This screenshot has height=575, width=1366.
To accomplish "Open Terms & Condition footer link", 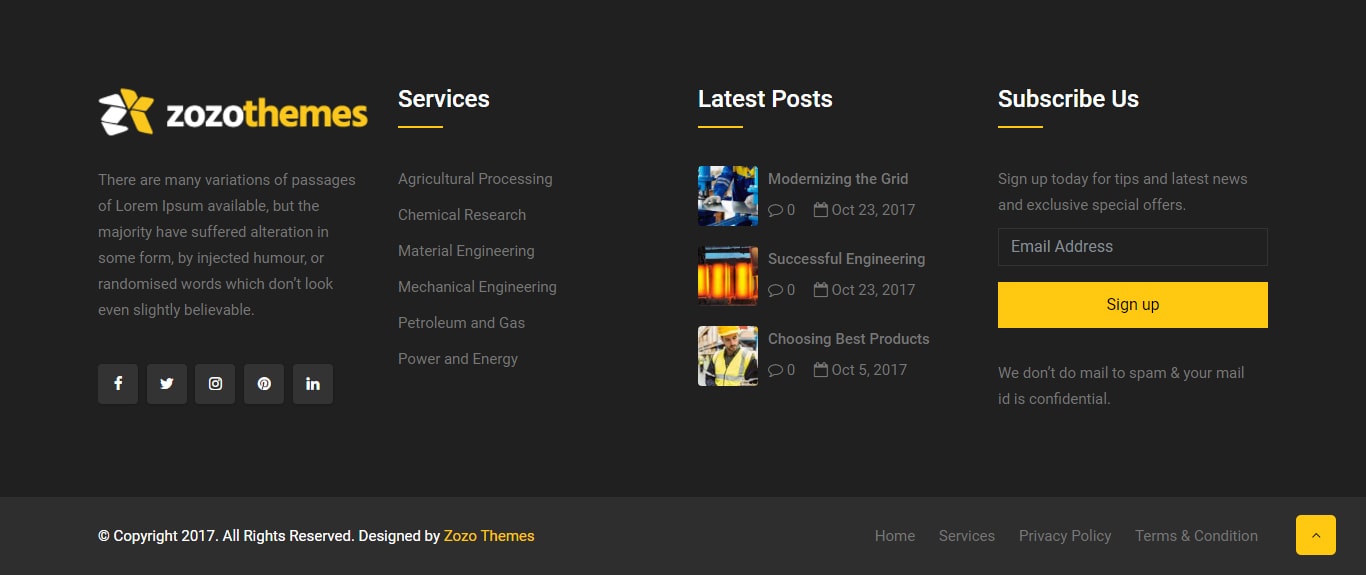I will pos(1196,536).
